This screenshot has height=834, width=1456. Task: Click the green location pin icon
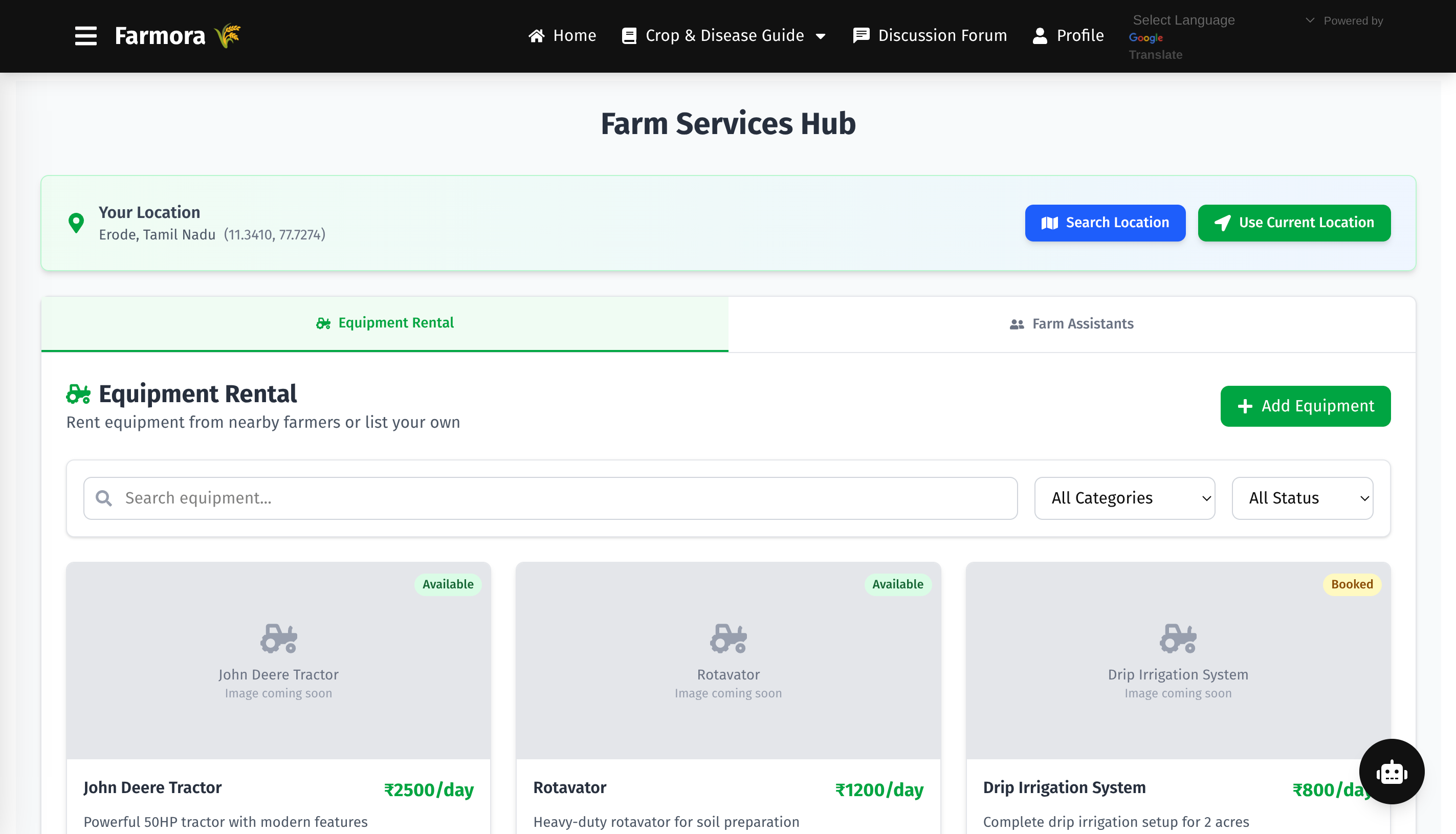coord(76,223)
